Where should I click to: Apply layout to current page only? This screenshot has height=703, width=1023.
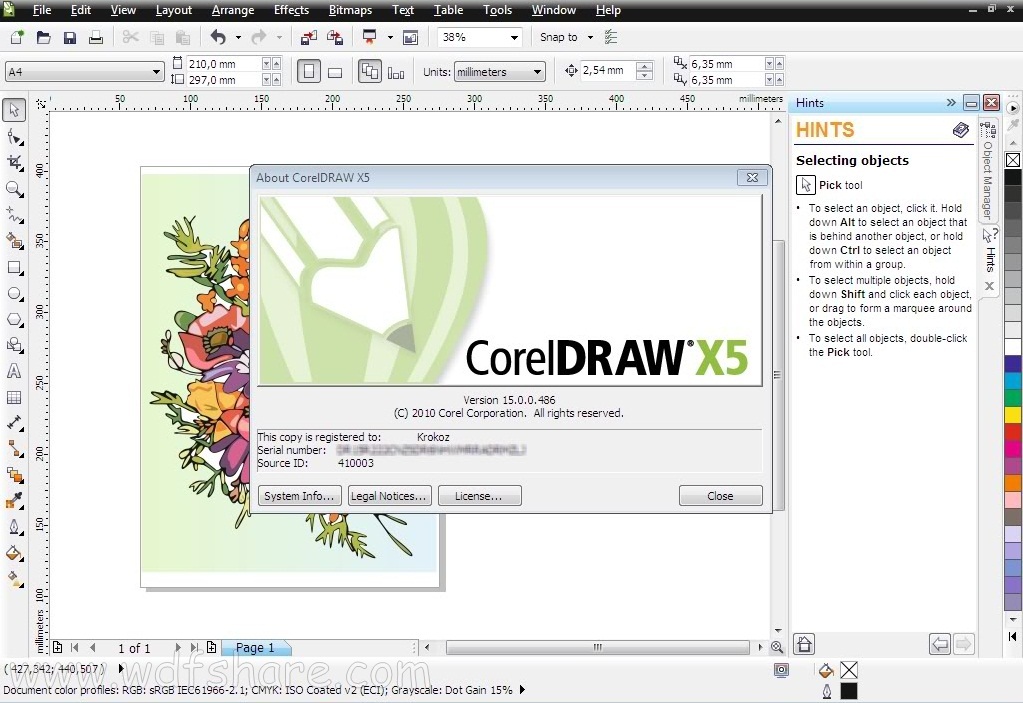point(396,72)
